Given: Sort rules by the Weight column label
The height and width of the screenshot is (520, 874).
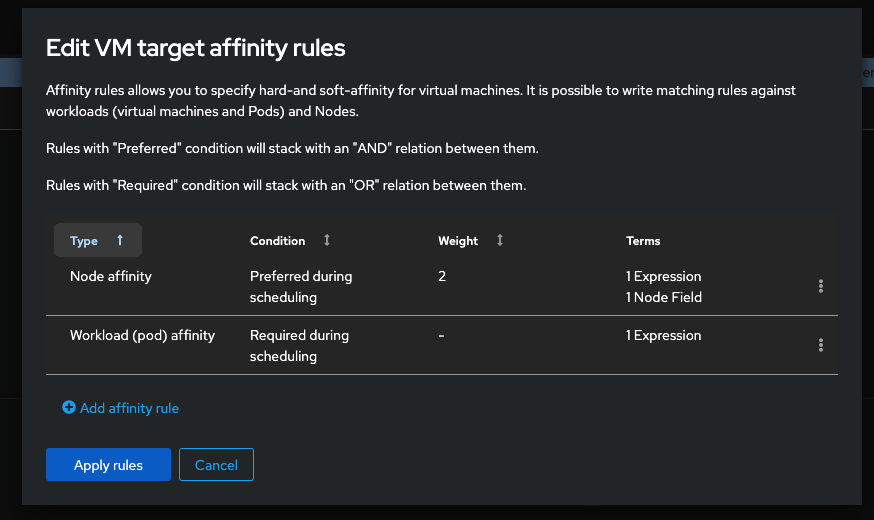Looking at the screenshot, I should (458, 241).
